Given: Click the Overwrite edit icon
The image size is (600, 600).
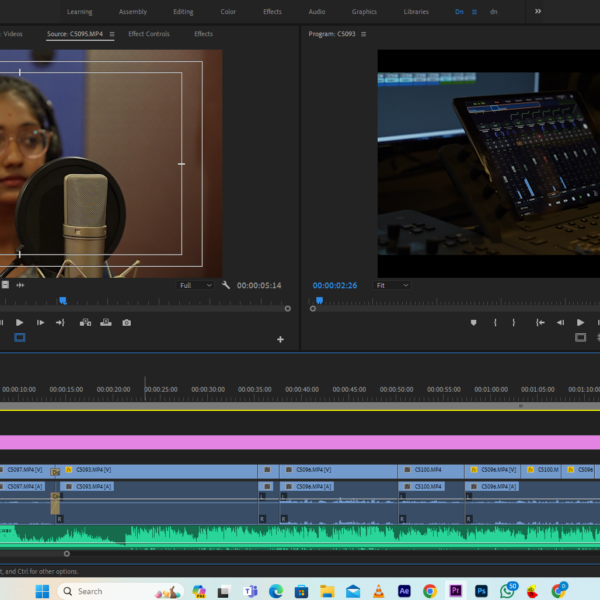Looking at the screenshot, I should 106,323.
